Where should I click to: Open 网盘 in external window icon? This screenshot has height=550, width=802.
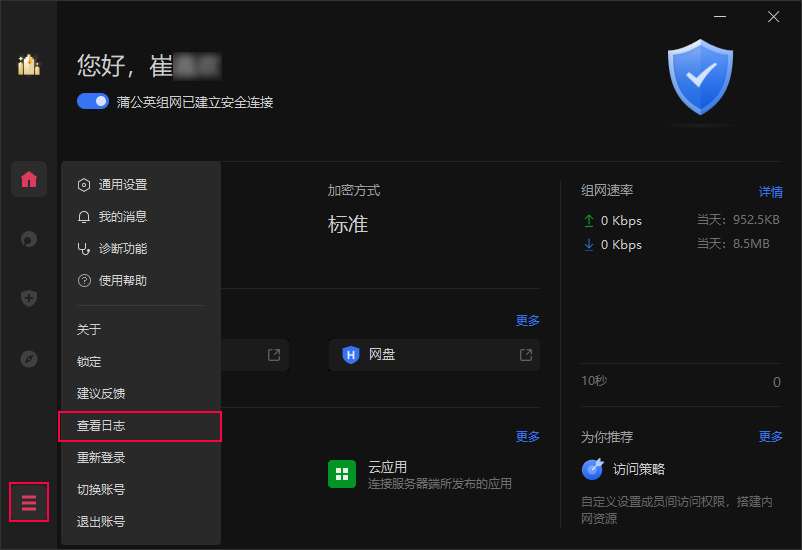pos(526,355)
